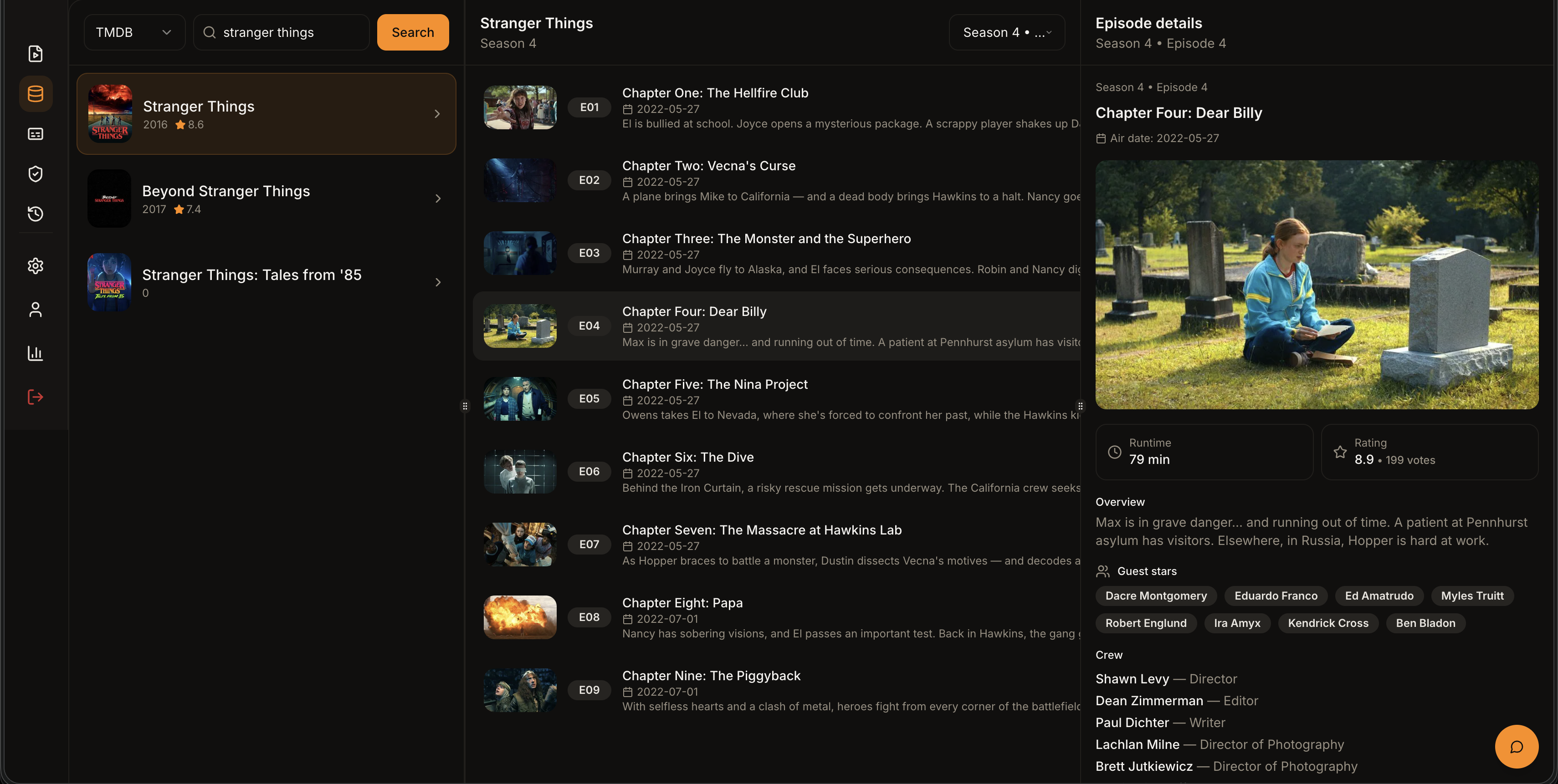
Task: Click the Search button
Action: pyautogui.click(x=412, y=32)
